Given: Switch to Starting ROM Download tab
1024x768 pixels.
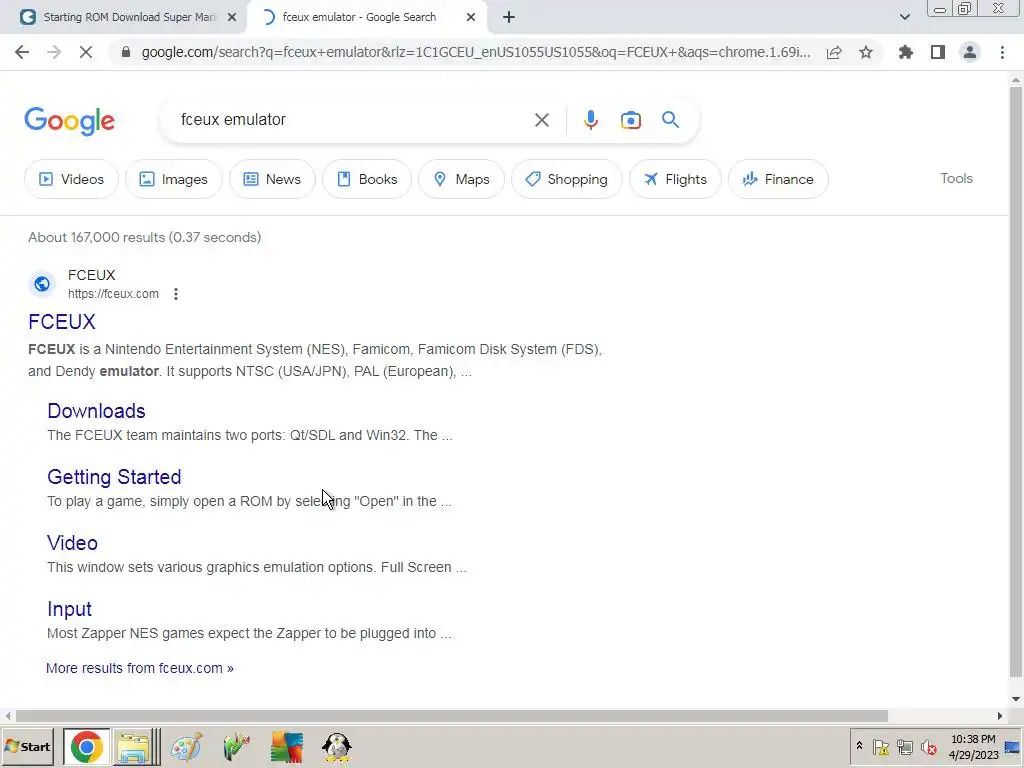Looking at the screenshot, I should pyautogui.click(x=129, y=17).
